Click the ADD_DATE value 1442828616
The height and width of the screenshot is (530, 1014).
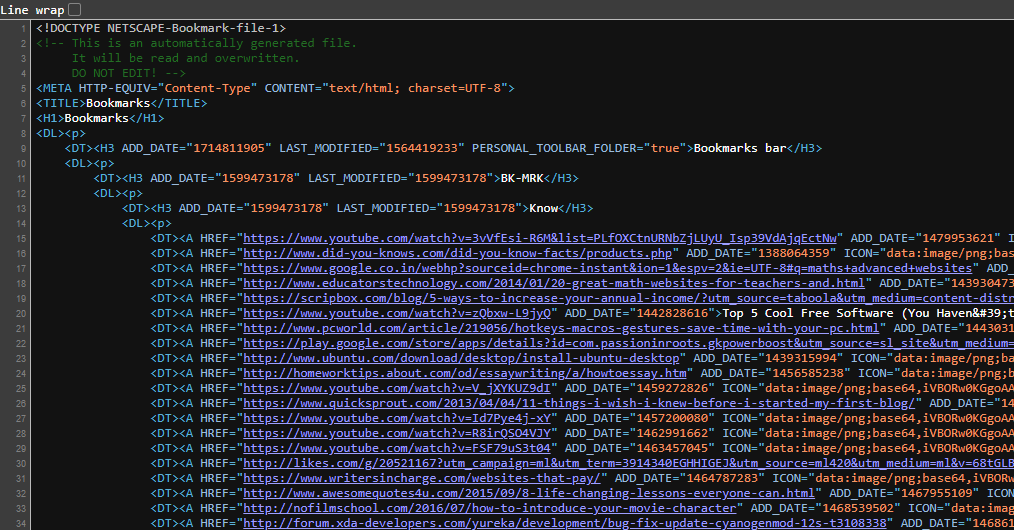[672, 313]
